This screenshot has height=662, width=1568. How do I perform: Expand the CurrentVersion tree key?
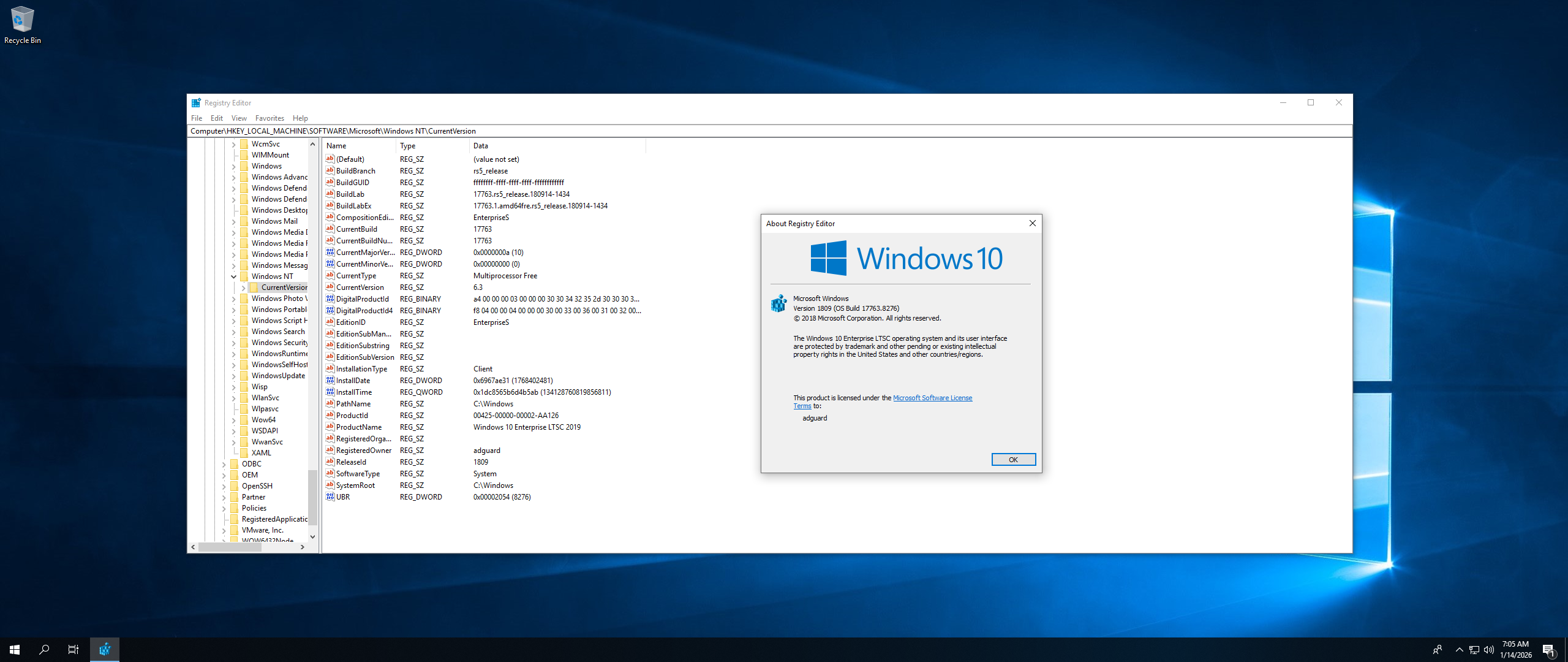click(244, 287)
